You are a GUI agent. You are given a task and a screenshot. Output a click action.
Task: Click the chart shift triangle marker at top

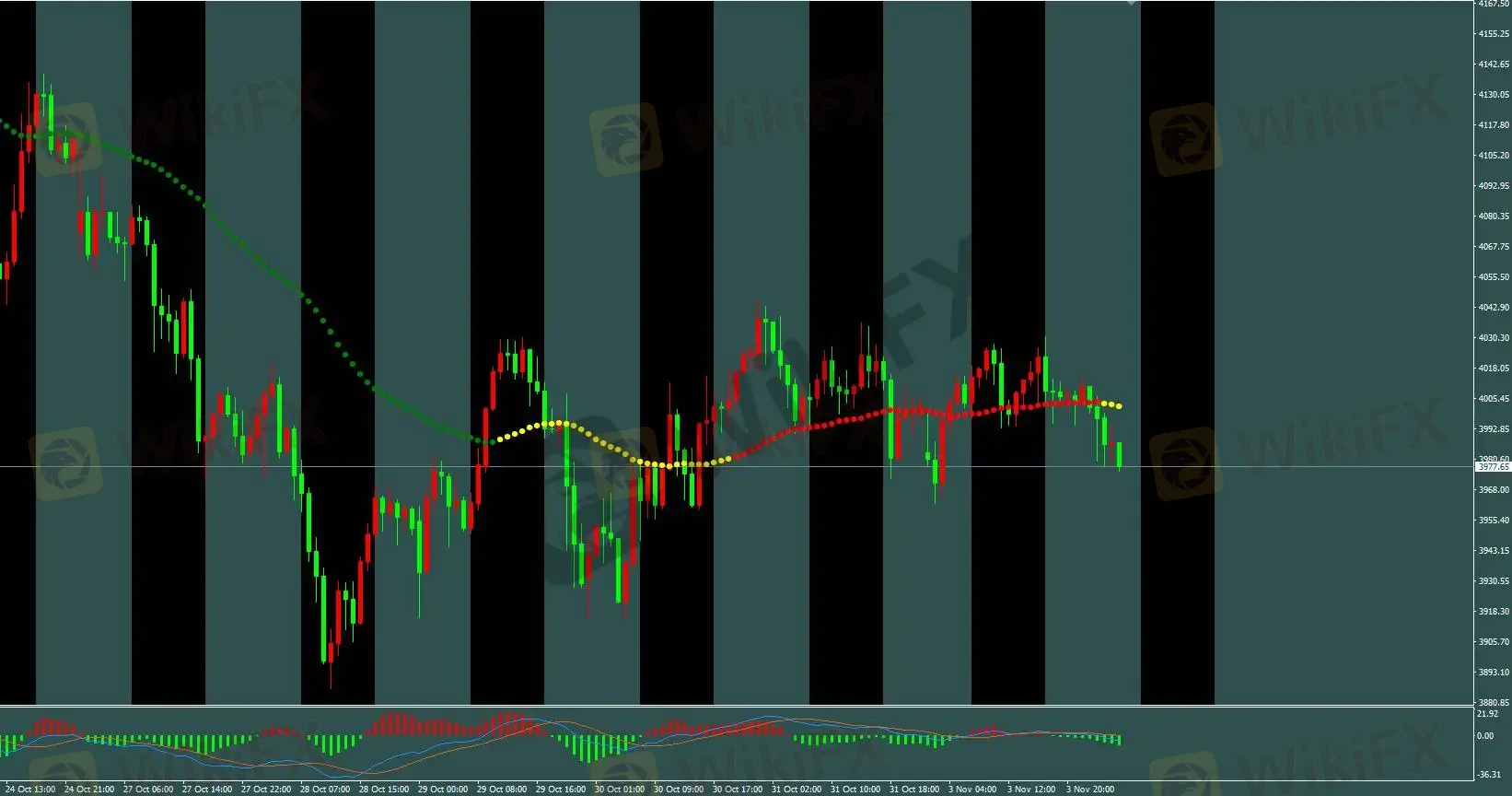pyautogui.click(x=1132, y=3)
